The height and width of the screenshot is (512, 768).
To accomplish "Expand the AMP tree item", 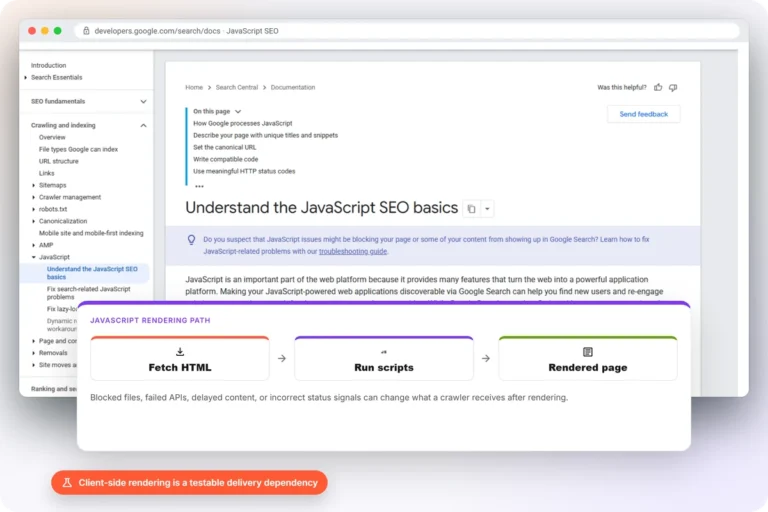I will click(x=33, y=245).
